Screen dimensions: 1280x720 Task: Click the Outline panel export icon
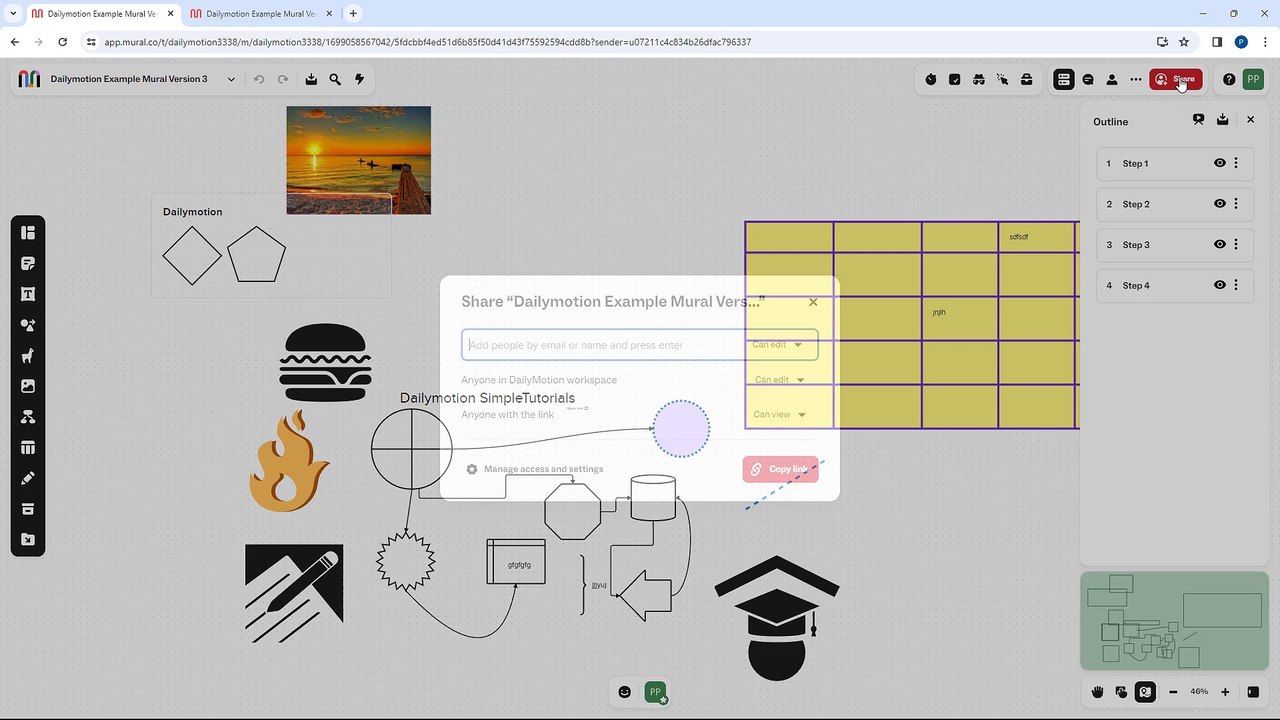[x=1222, y=120]
